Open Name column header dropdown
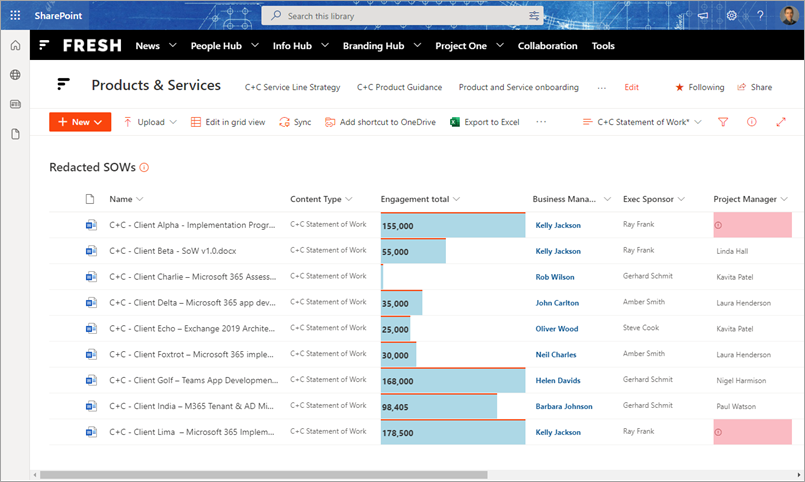The image size is (805, 482). point(140,199)
